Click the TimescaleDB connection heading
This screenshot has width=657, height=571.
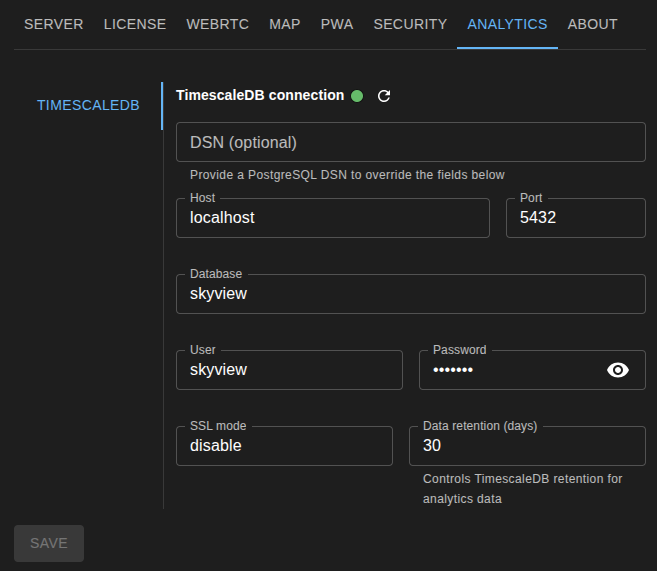[x=260, y=96]
